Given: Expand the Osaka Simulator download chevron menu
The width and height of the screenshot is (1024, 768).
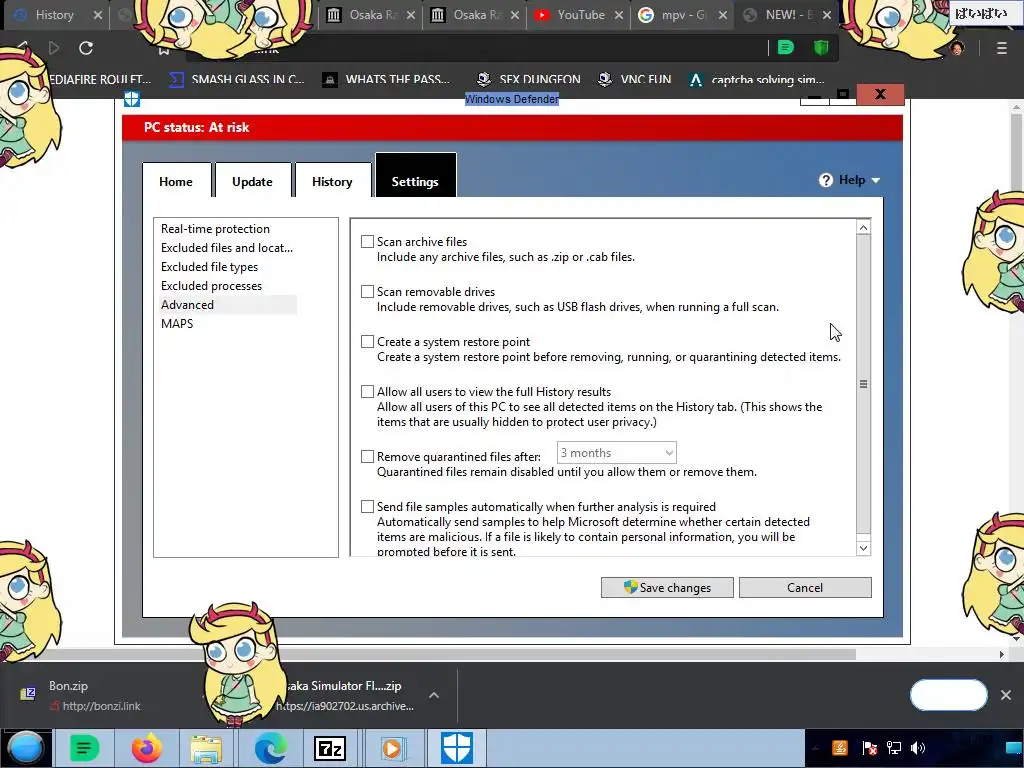Looking at the screenshot, I should (434, 695).
